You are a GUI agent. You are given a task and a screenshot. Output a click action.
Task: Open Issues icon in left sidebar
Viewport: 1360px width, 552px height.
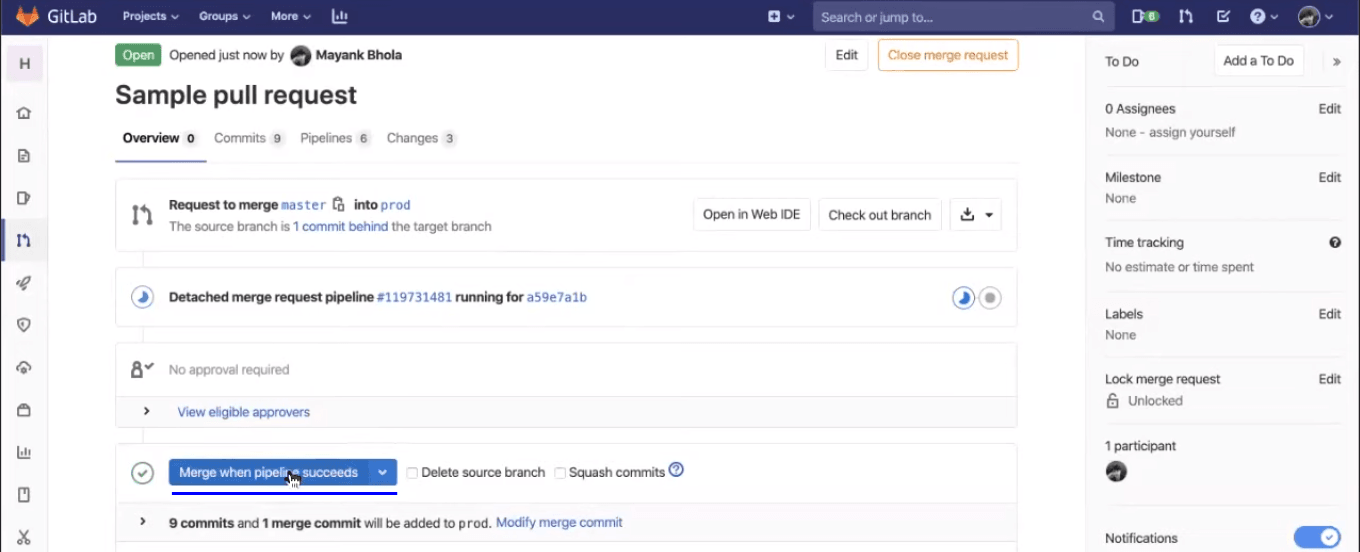tap(24, 198)
